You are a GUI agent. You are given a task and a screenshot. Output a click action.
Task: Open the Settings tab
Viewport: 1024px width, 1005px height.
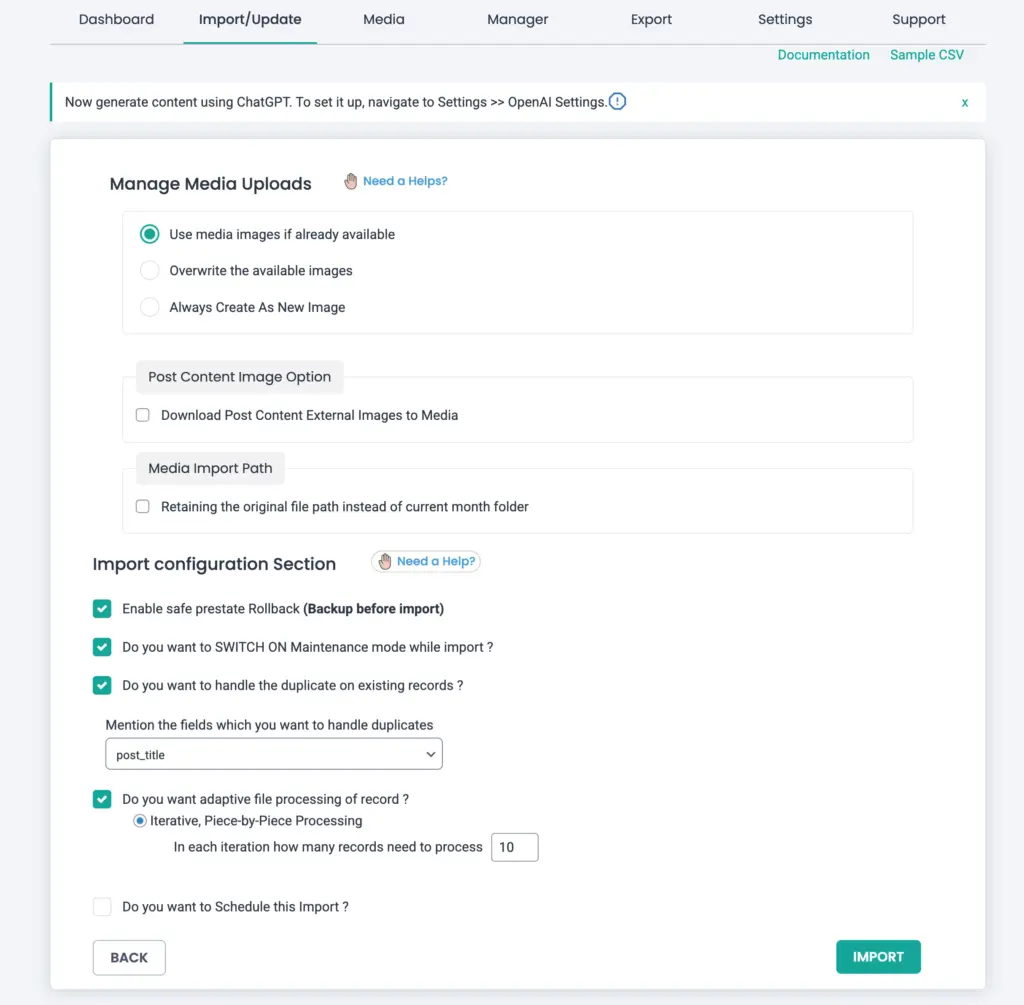(x=784, y=19)
